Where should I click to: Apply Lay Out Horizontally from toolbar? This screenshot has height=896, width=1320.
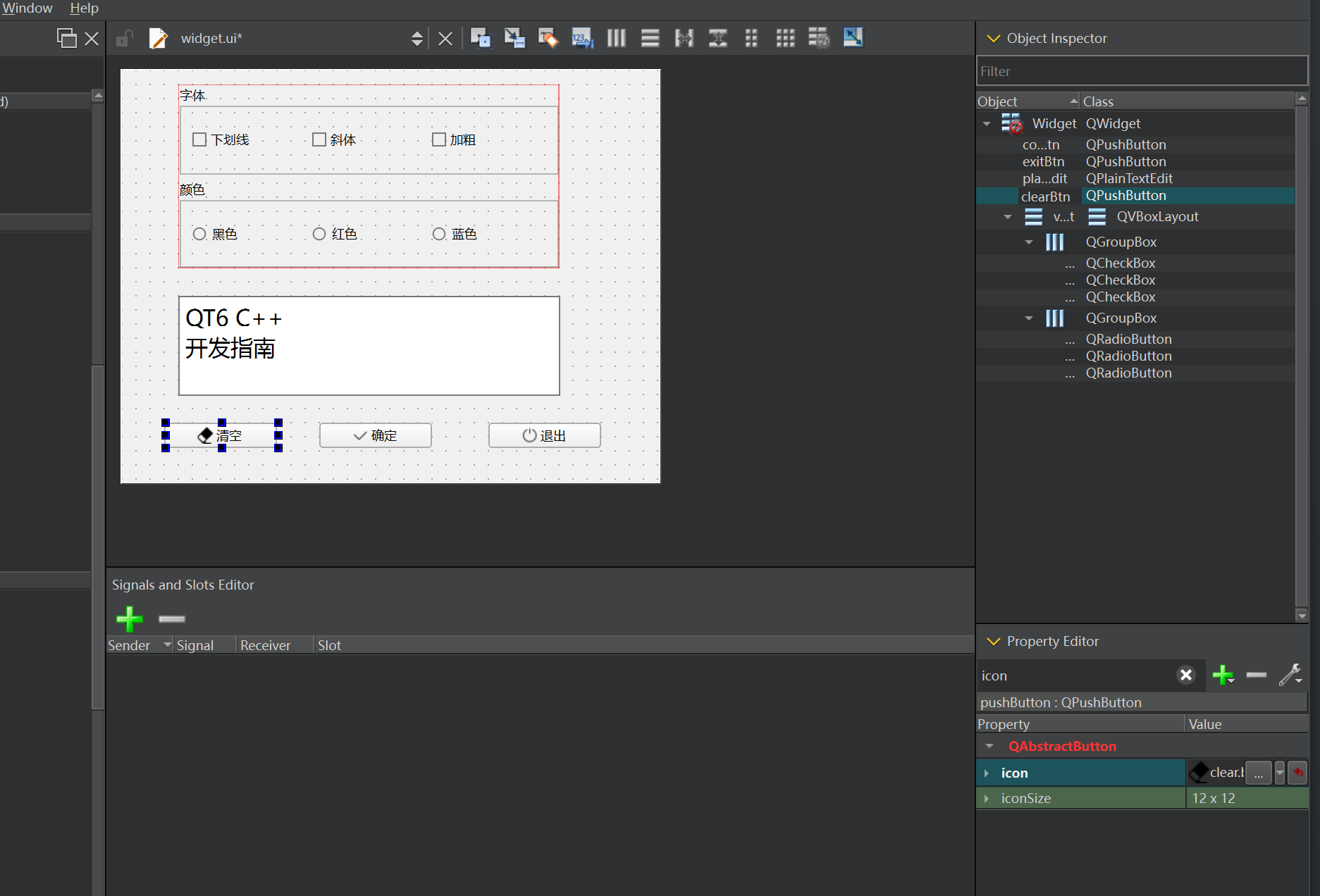pyautogui.click(x=616, y=38)
